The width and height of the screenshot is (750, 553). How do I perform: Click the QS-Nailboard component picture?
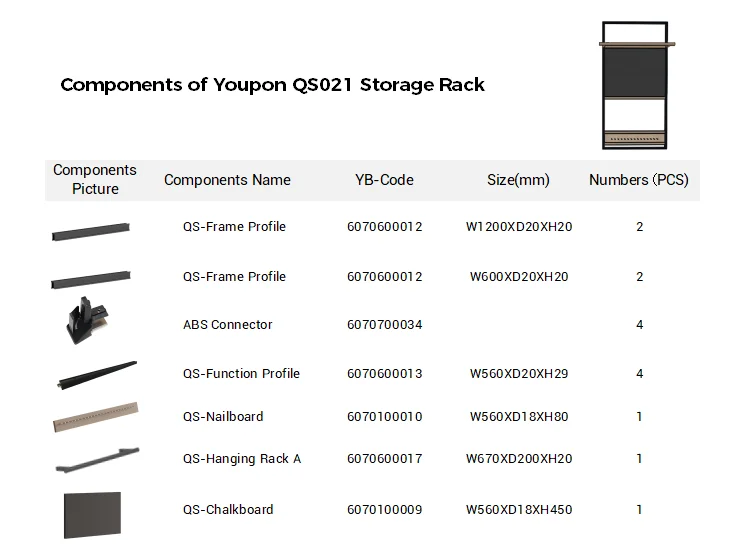point(95,418)
